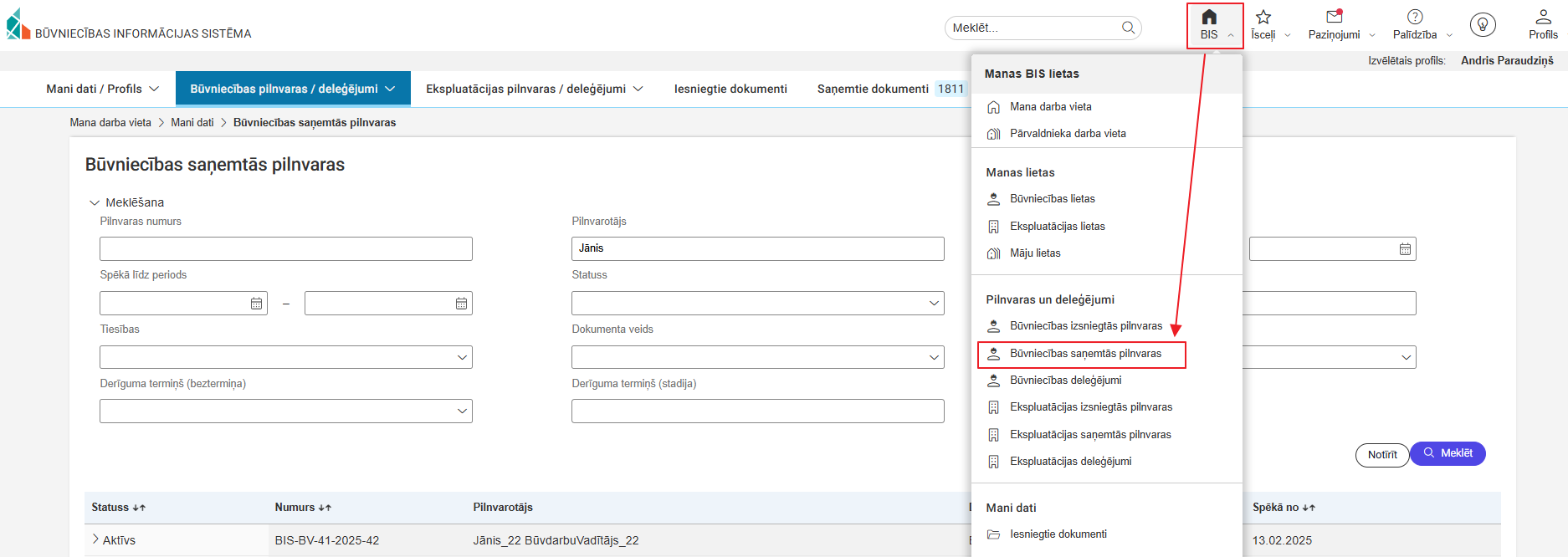Open the Profils user icon
Image resolution: width=1568 pixels, height=557 pixels.
tap(1543, 17)
